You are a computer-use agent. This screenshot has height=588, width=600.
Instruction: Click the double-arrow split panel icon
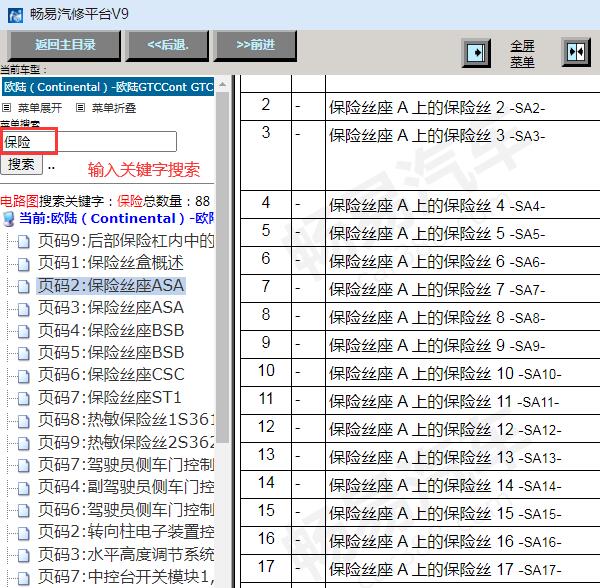(576, 52)
